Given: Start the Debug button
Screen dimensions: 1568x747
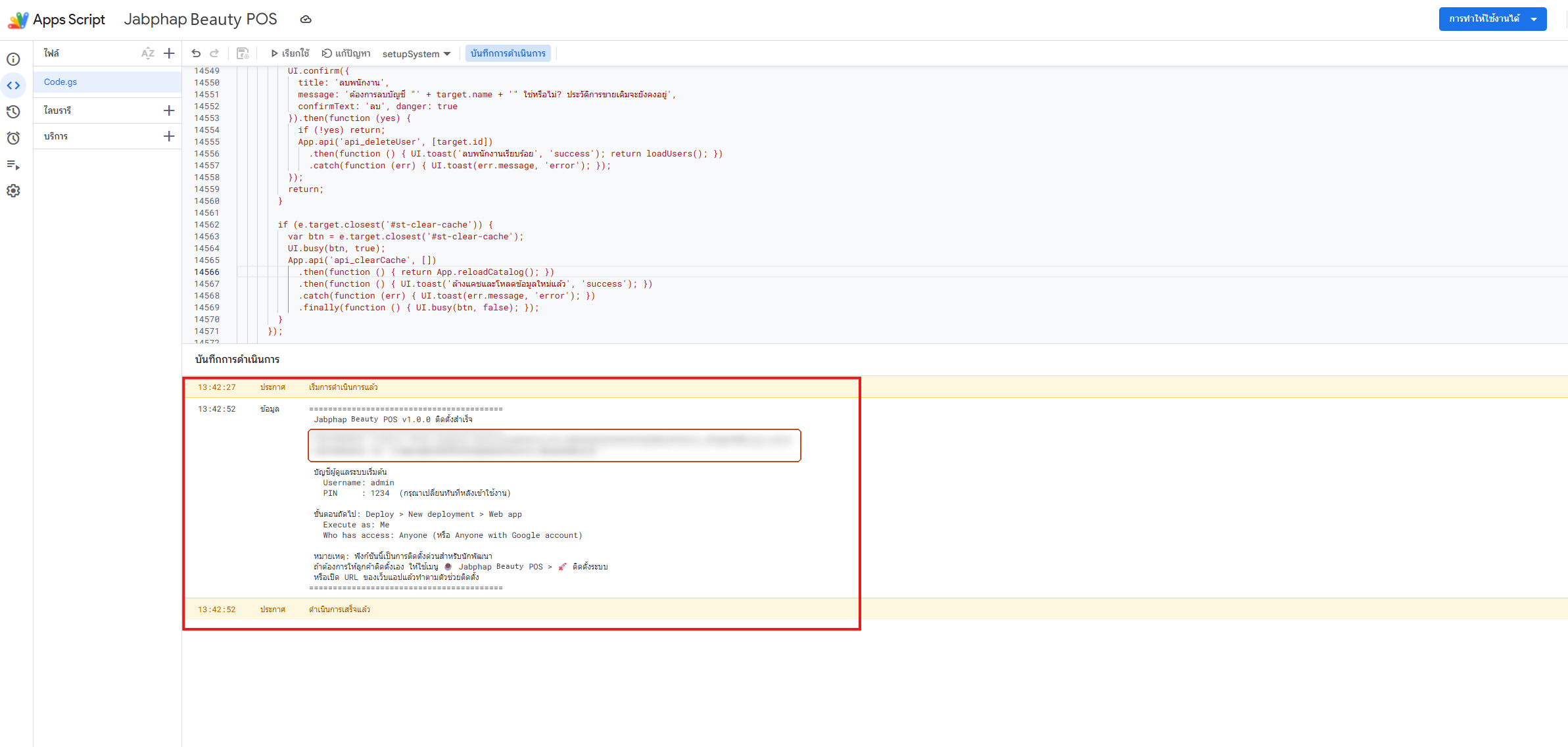Looking at the screenshot, I should tap(346, 53).
